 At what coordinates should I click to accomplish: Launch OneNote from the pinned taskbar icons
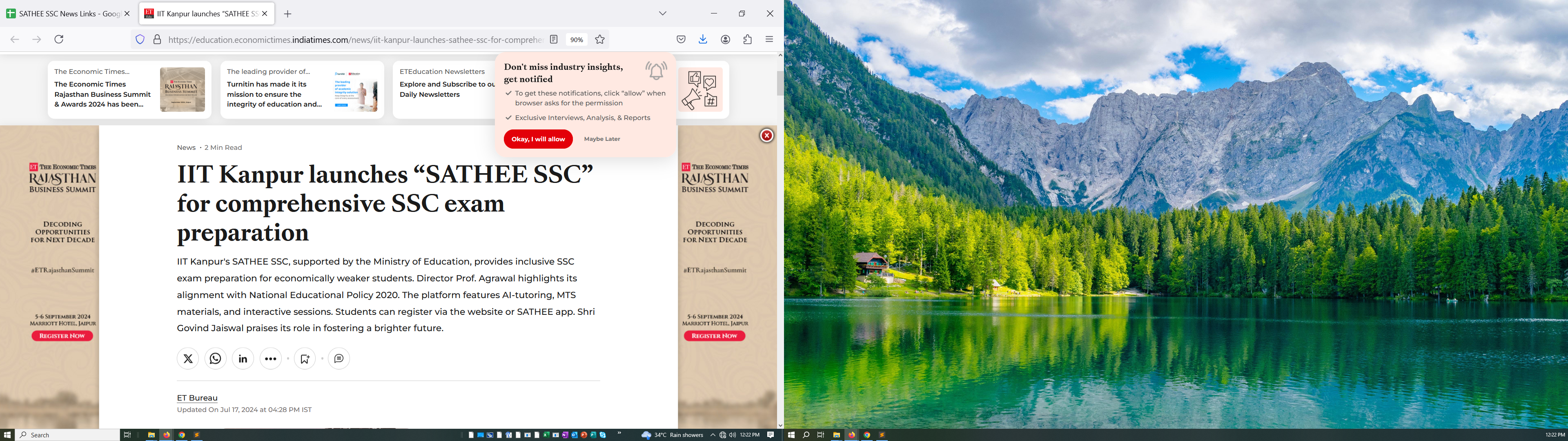coord(565,435)
